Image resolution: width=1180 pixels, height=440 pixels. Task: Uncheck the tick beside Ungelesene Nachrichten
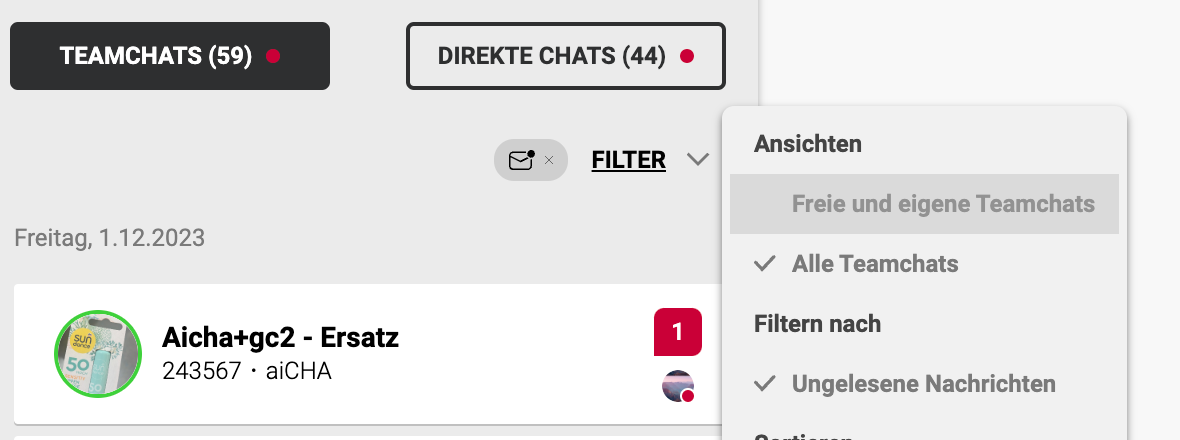[765, 383]
